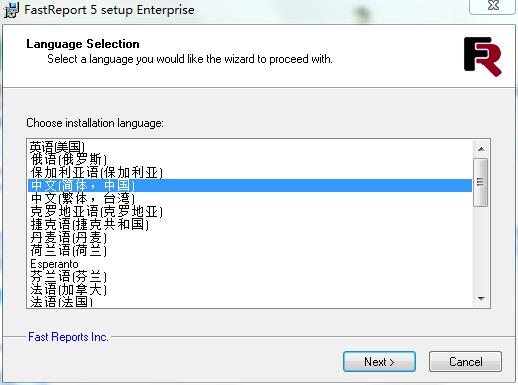
Task: Click the Next button
Action: pos(379,362)
